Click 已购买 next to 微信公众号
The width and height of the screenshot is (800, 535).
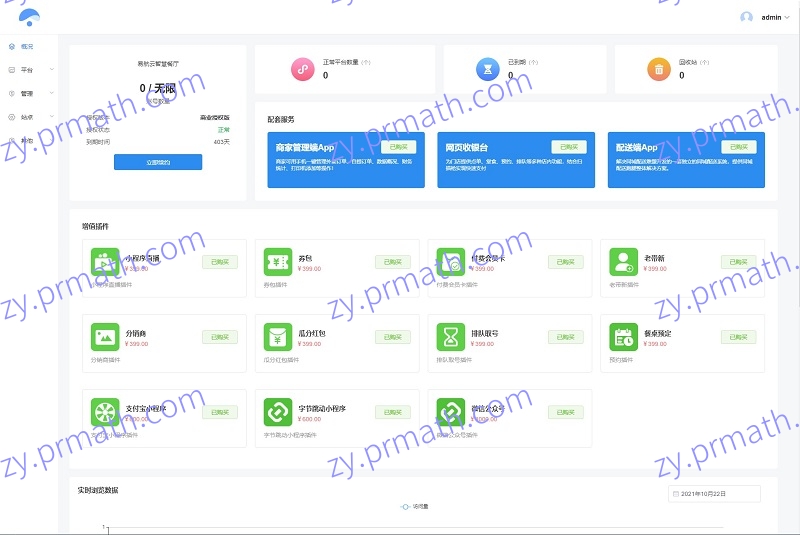pos(566,412)
